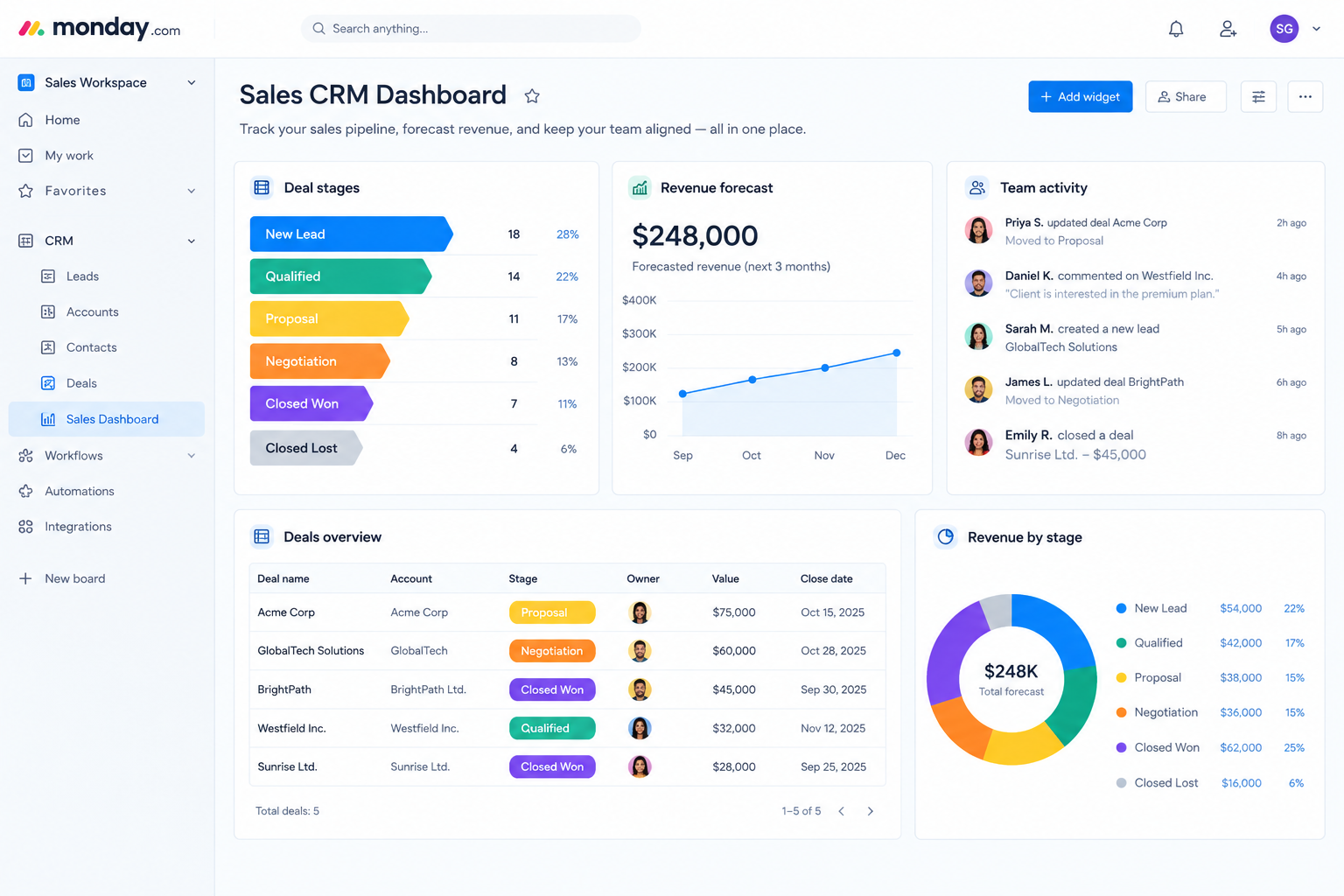The width and height of the screenshot is (1344, 896).
Task: Open the notifications bell
Action: (x=1176, y=29)
